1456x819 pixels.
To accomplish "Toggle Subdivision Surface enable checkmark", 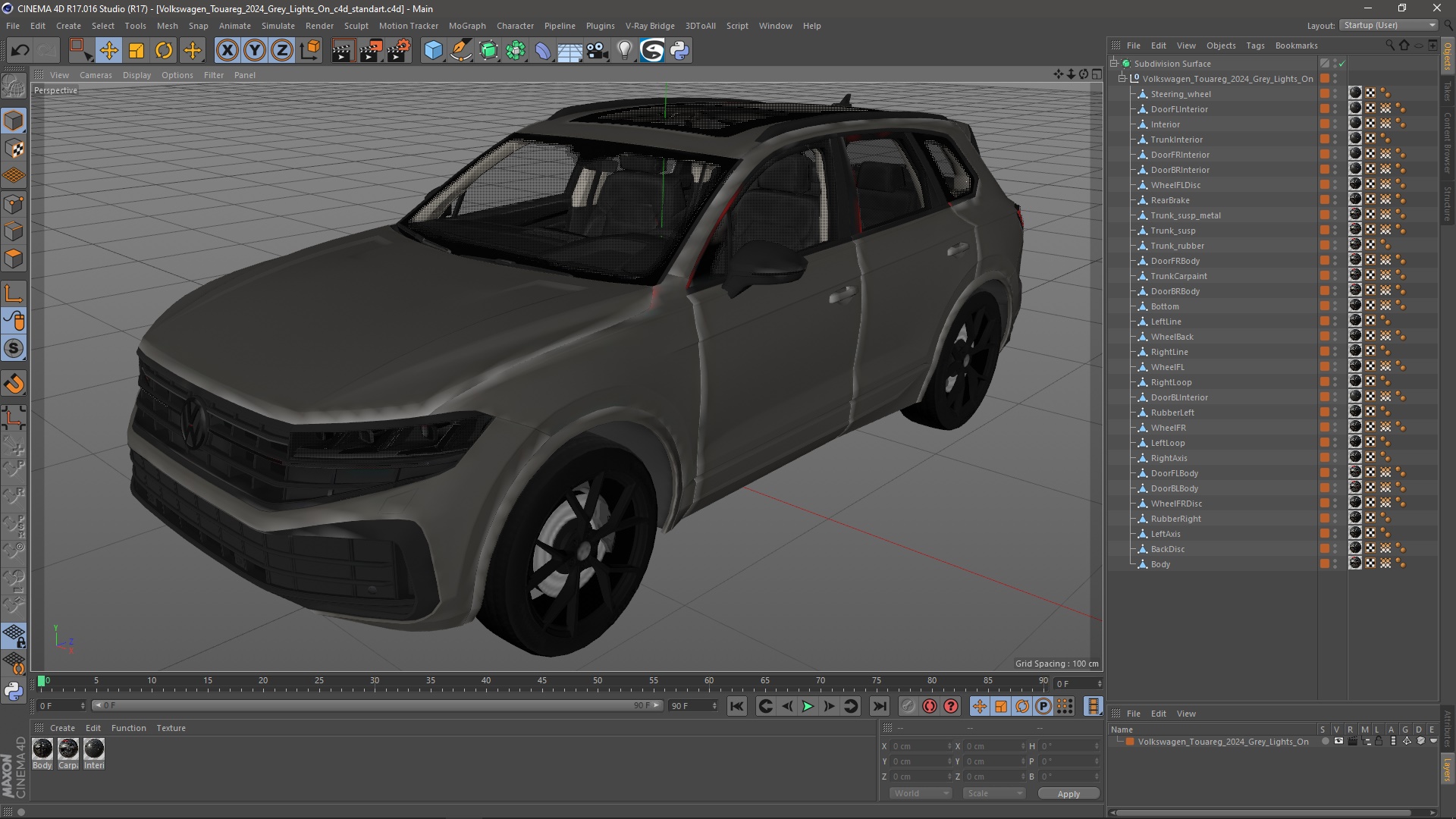I will pyautogui.click(x=1341, y=64).
